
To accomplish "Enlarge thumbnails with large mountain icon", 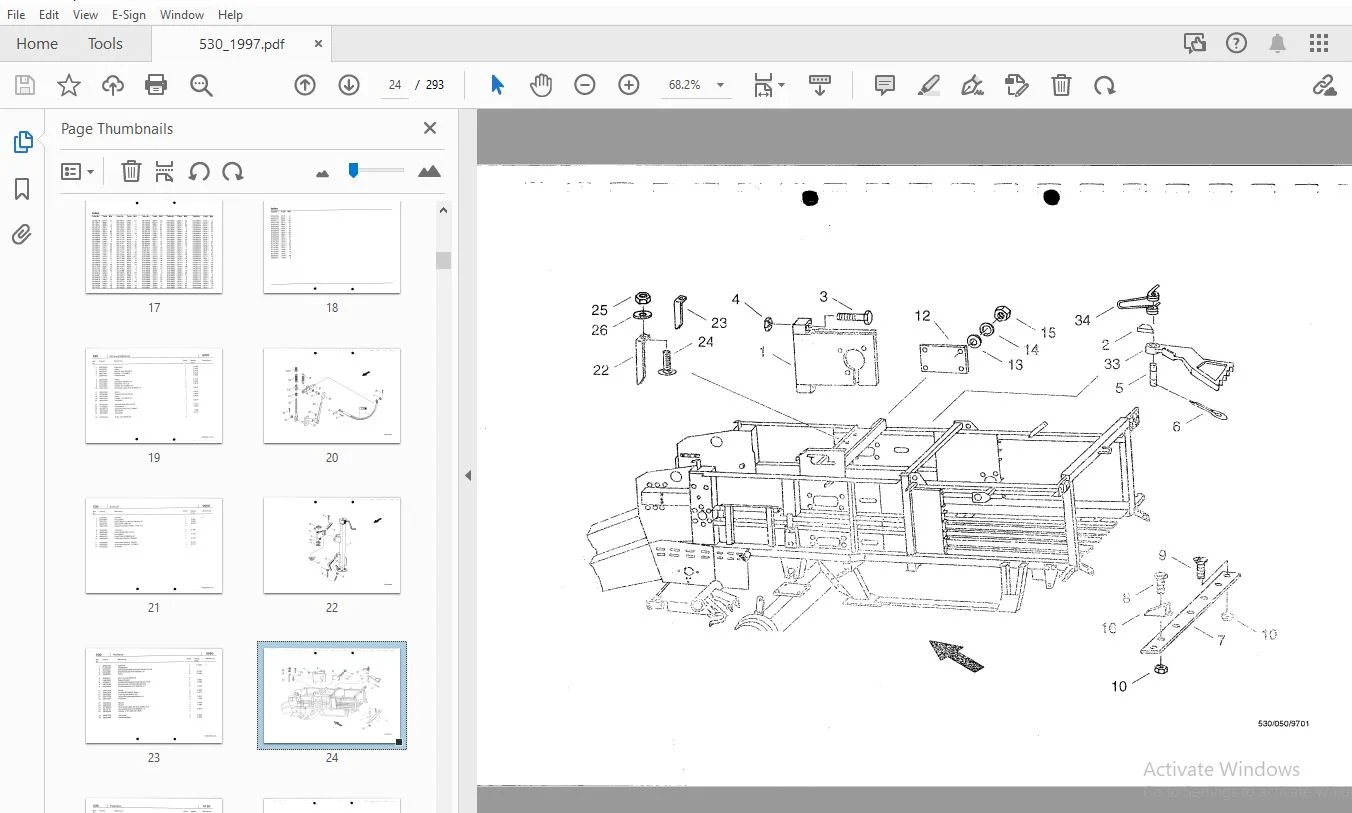I will [429, 171].
